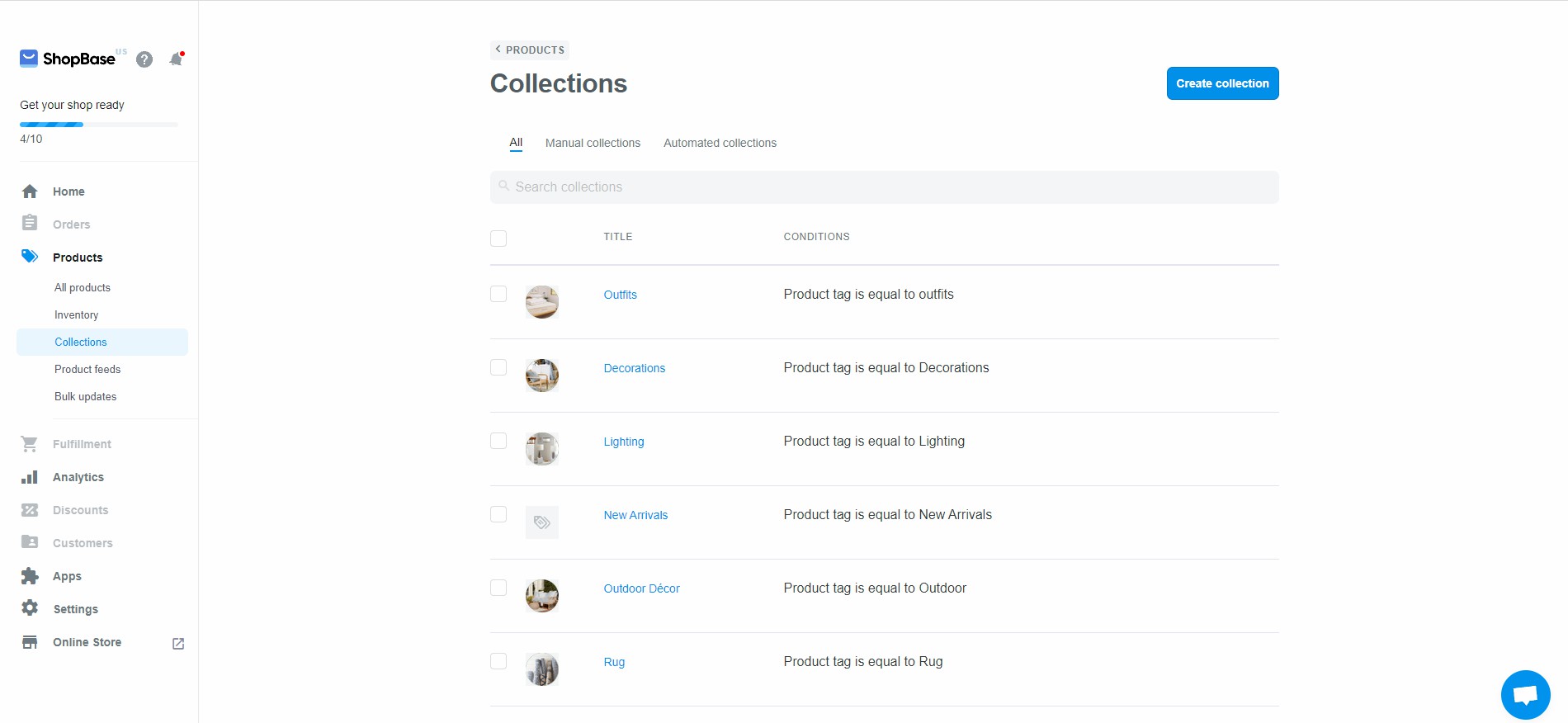
Task: Collapse the Products sidebar menu
Action: [78, 258]
